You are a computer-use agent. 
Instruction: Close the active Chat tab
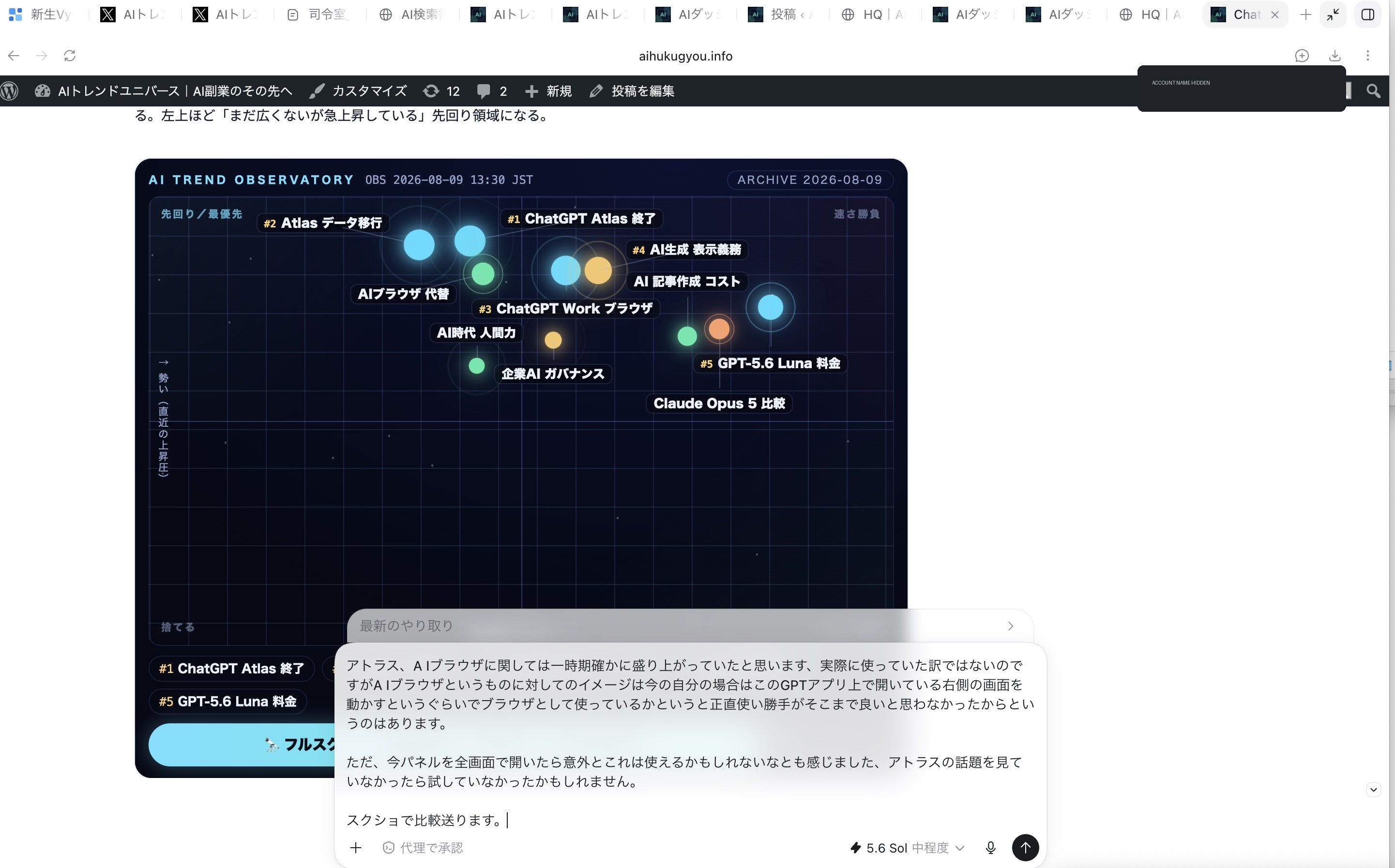[x=1274, y=15]
